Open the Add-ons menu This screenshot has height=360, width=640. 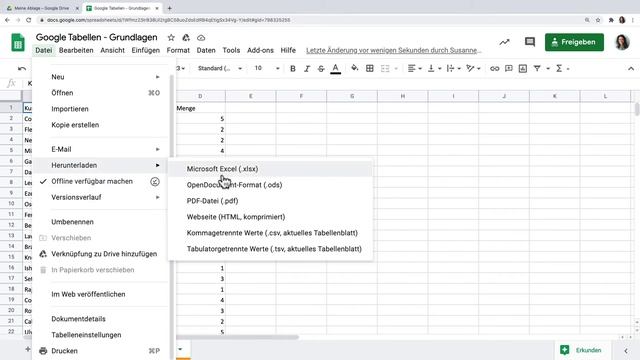point(260,50)
